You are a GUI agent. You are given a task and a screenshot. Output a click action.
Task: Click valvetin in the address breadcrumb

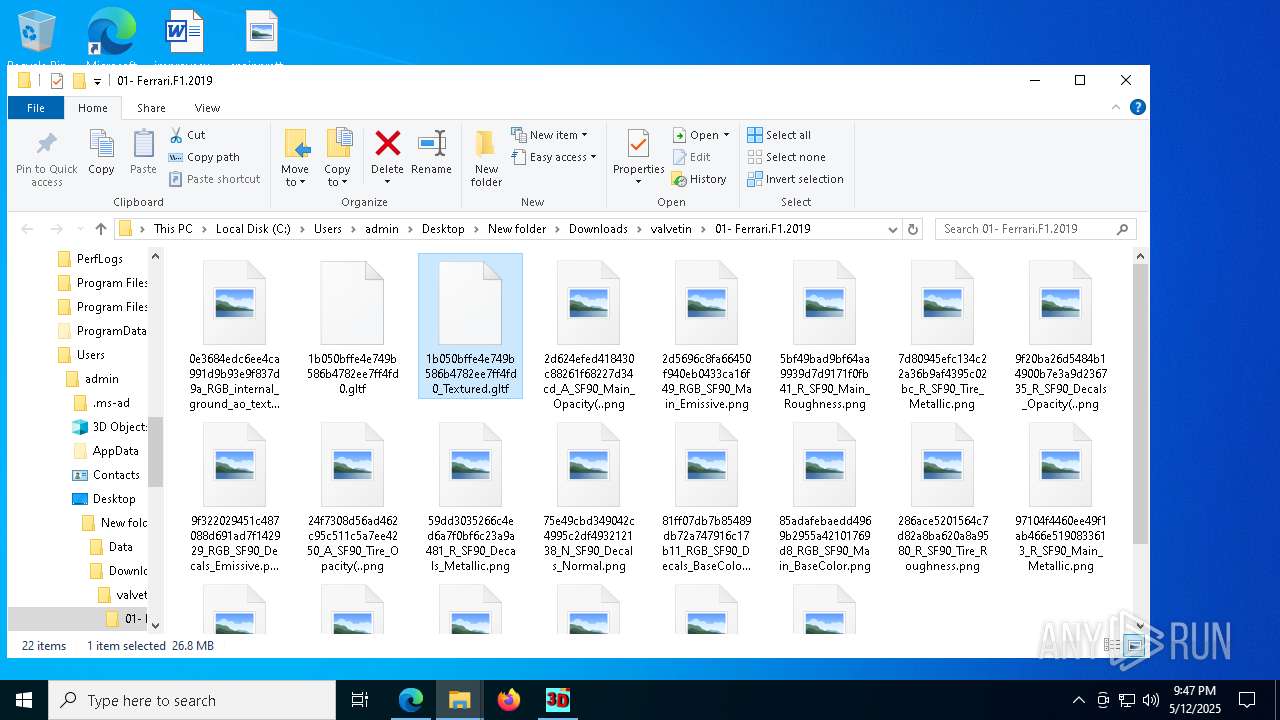tap(671, 229)
